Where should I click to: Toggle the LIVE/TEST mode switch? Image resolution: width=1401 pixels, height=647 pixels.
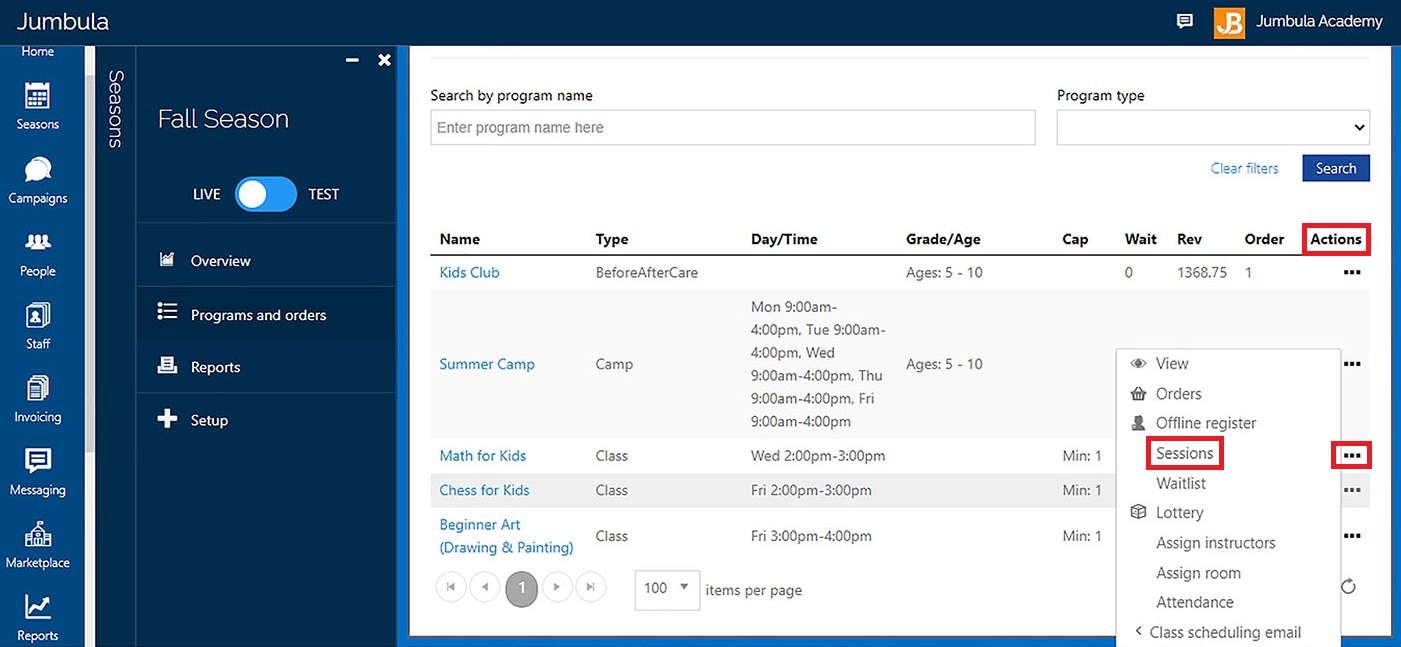click(266, 194)
